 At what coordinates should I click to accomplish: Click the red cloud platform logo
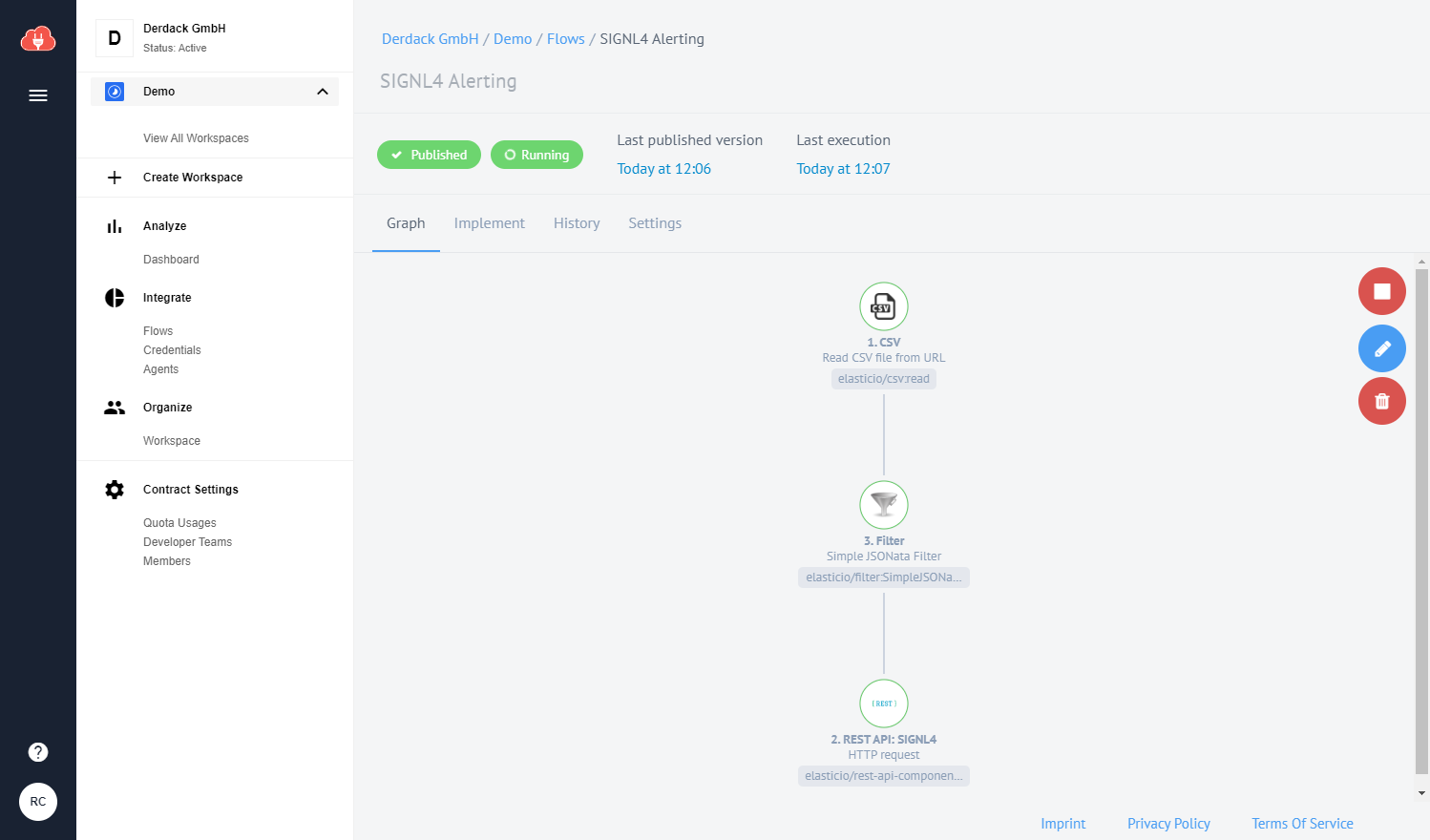[38, 38]
